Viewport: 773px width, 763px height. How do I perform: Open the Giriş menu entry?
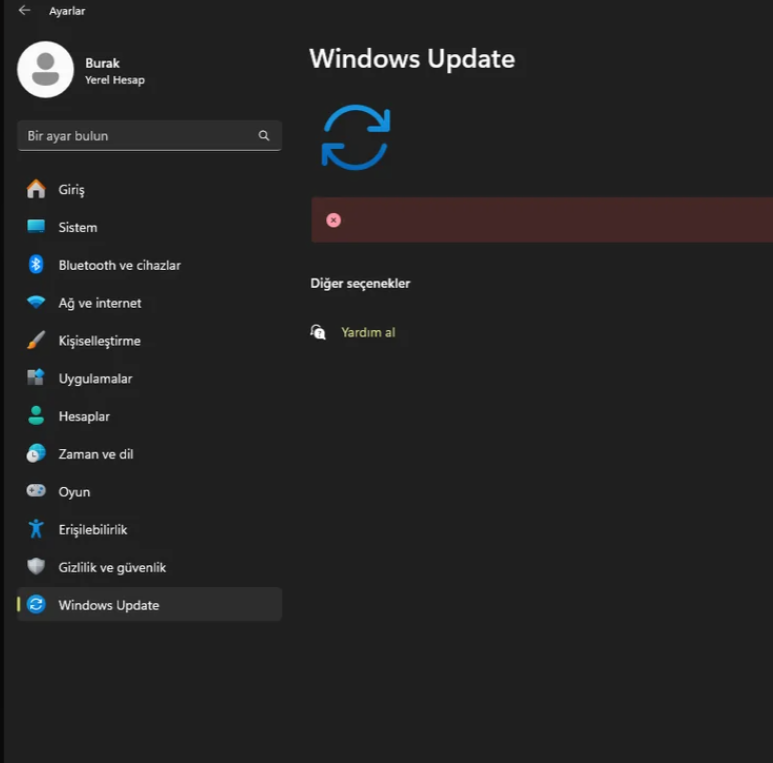tap(71, 190)
